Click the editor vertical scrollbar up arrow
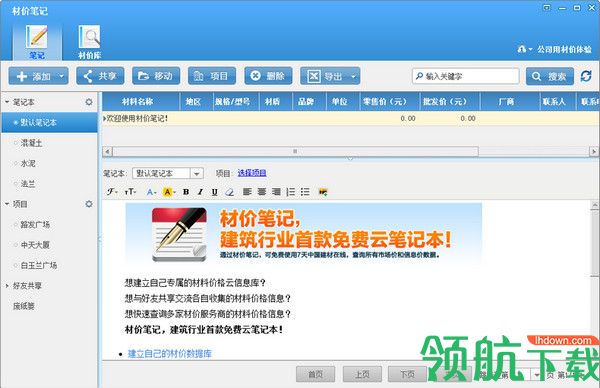Image resolution: width=600 pixels, height=388 pixels. tap(595, 205)
